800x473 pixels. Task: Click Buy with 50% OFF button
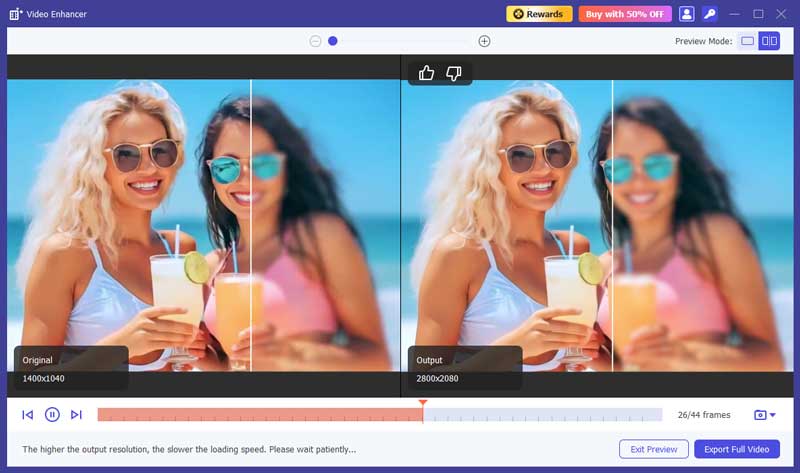624,14
